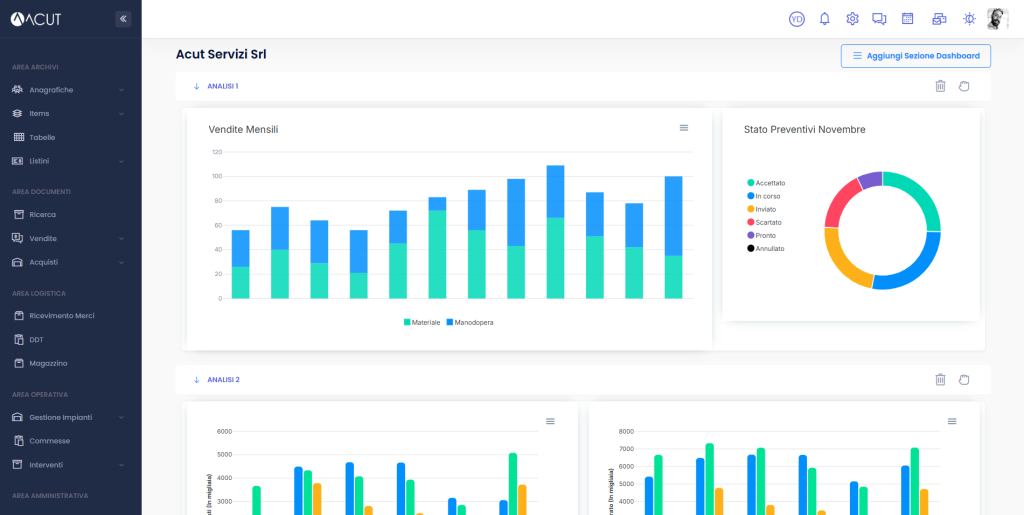Click Aggiungi Sezione Dashboard button

pos(915,56)
